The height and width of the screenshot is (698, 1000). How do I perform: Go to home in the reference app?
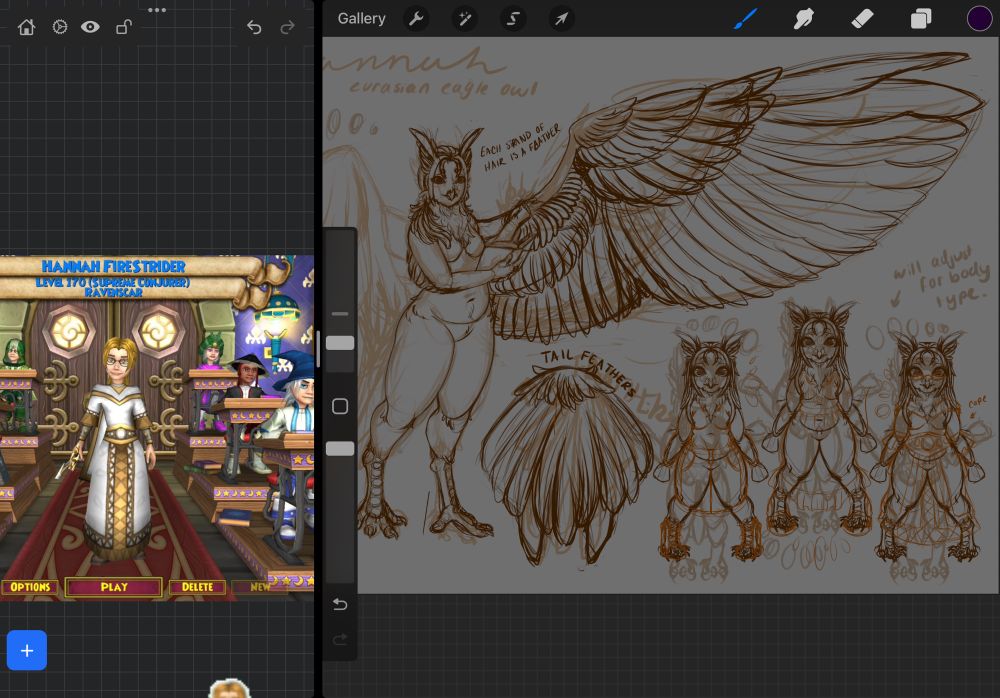(26, 27)
